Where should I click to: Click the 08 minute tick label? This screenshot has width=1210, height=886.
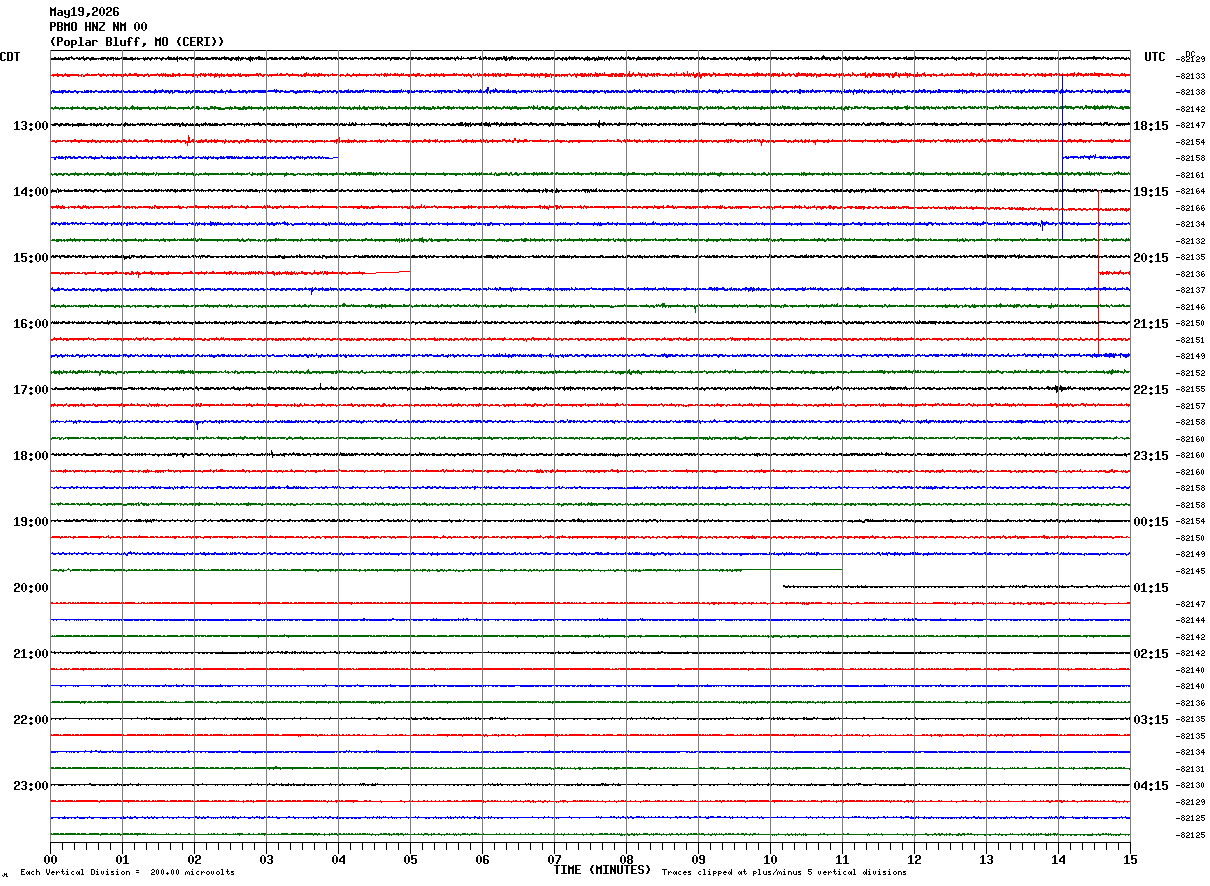point(626,860)
